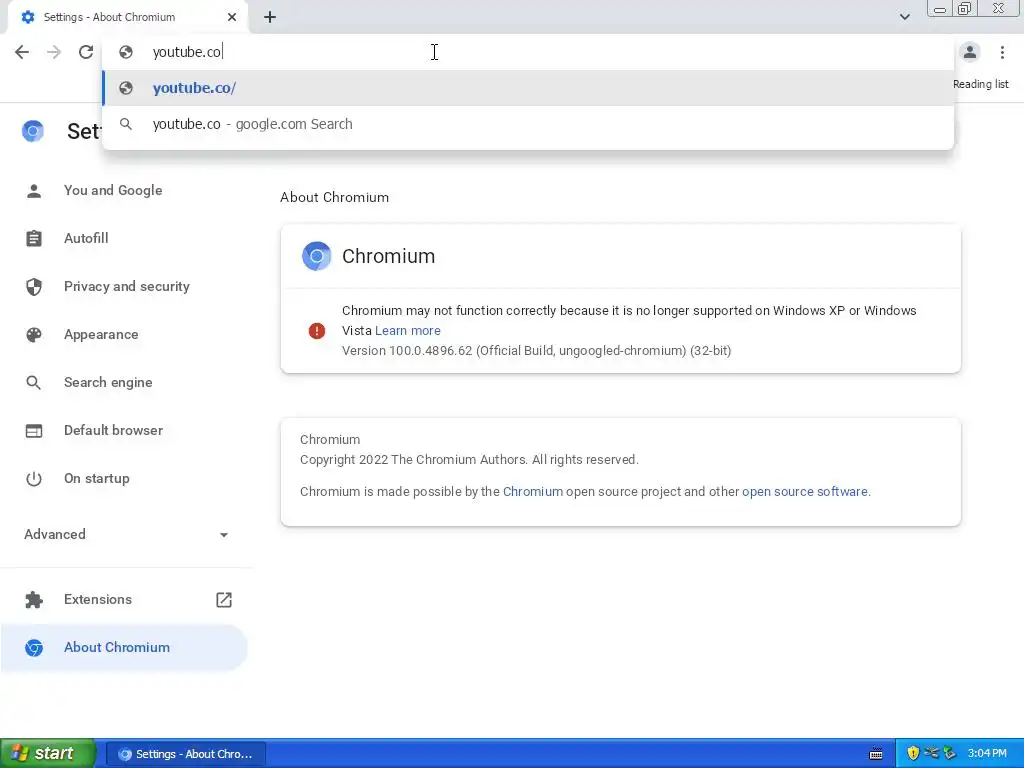
Task: Choose the youtube.co google.com Search suggestion
Action: tap(528, 124)
